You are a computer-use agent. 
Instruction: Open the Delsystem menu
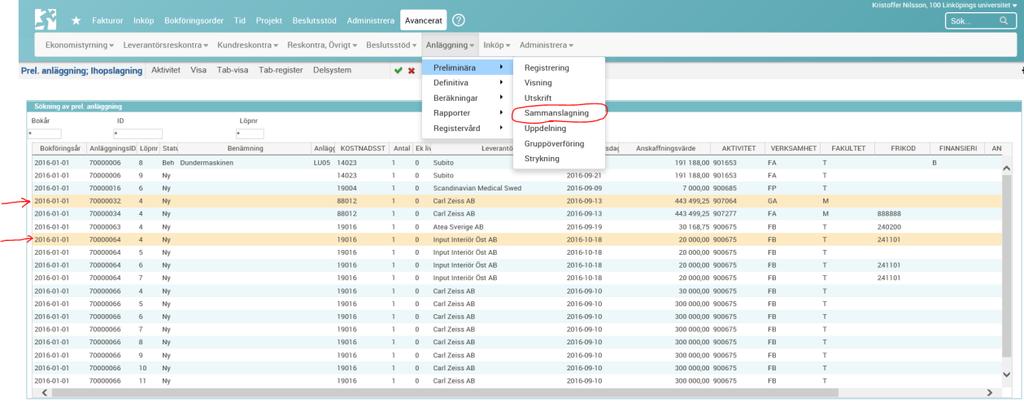pyautogui.click(x=332, y=70)
